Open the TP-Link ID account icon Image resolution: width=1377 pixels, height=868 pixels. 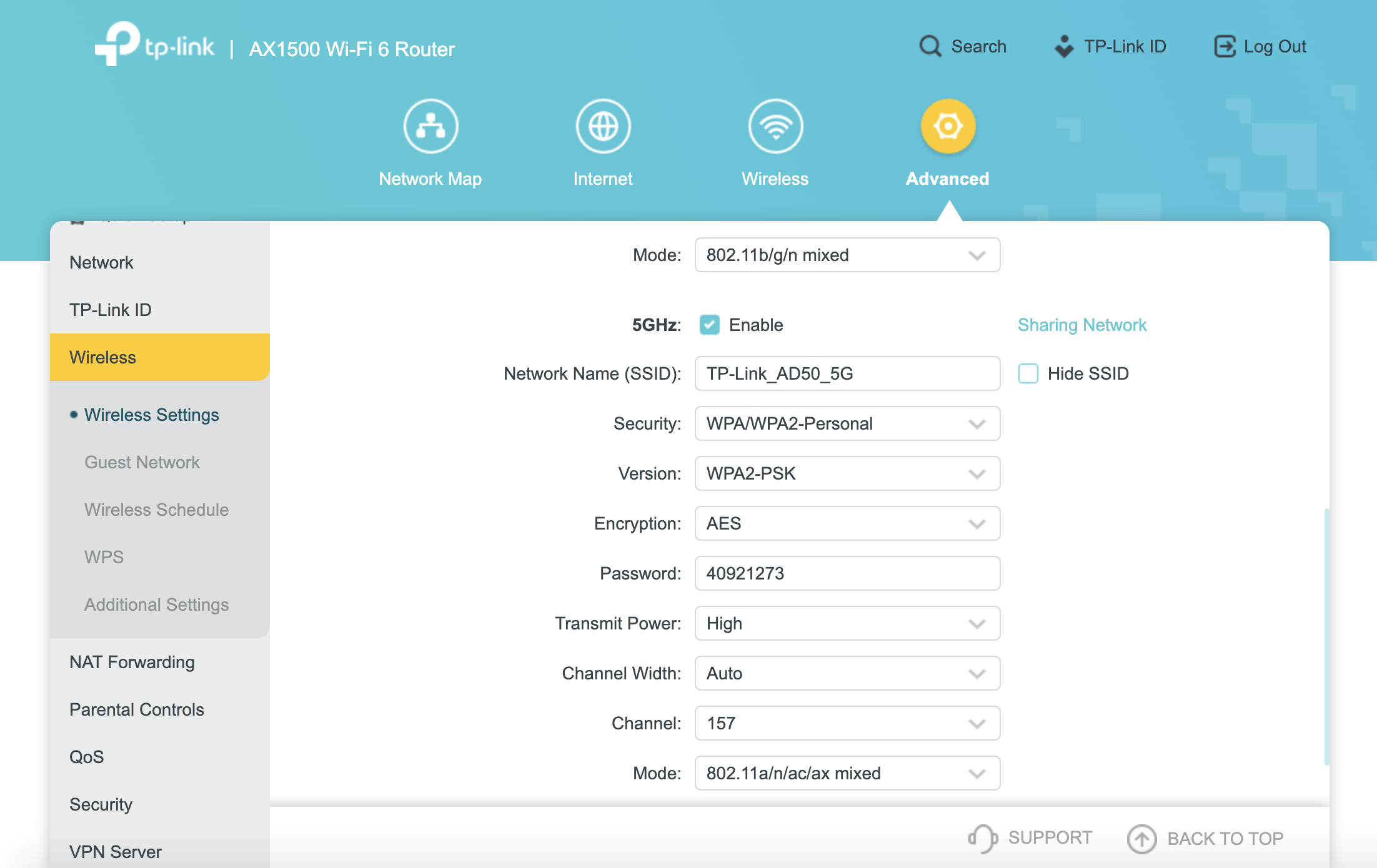pyautogui.click(x=1064, y=46)
